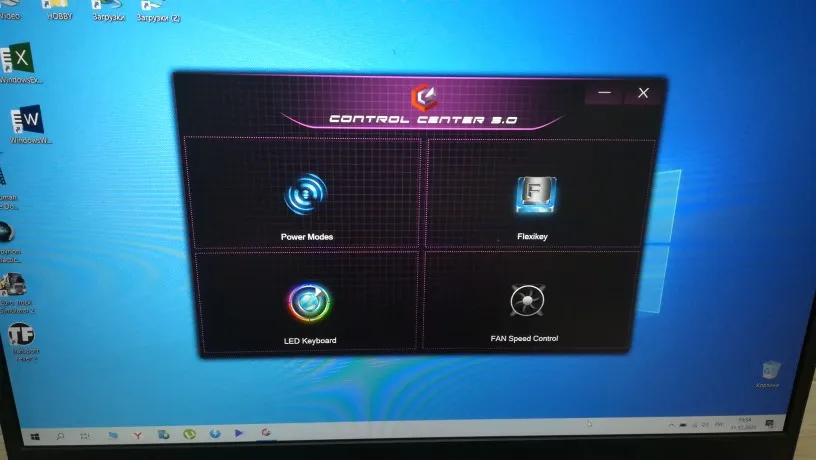Open the FAN Speed Control fan icon
This screenshot has width=816, height=460.
tap(527, 300)
